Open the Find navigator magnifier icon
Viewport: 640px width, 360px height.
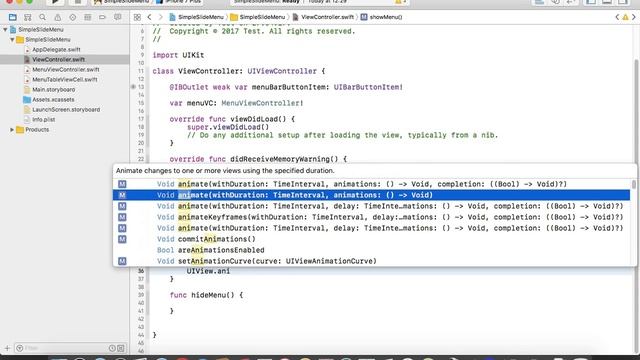(42, 17)
